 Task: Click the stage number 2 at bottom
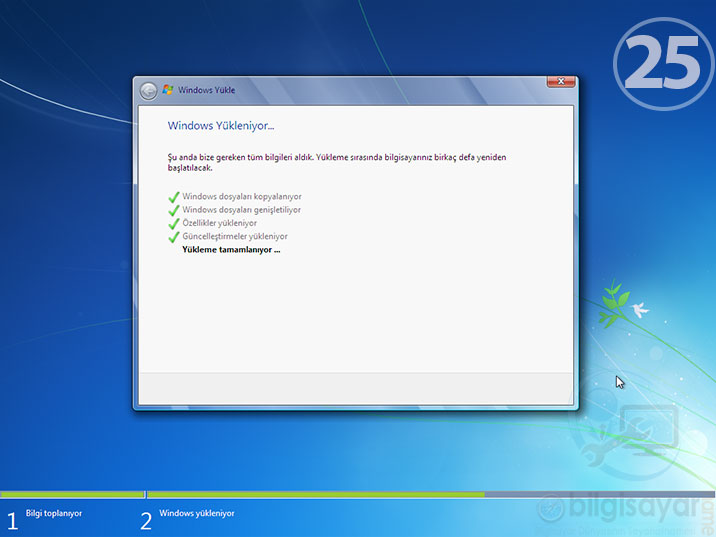pyautogui.click(x=146, y=521)
